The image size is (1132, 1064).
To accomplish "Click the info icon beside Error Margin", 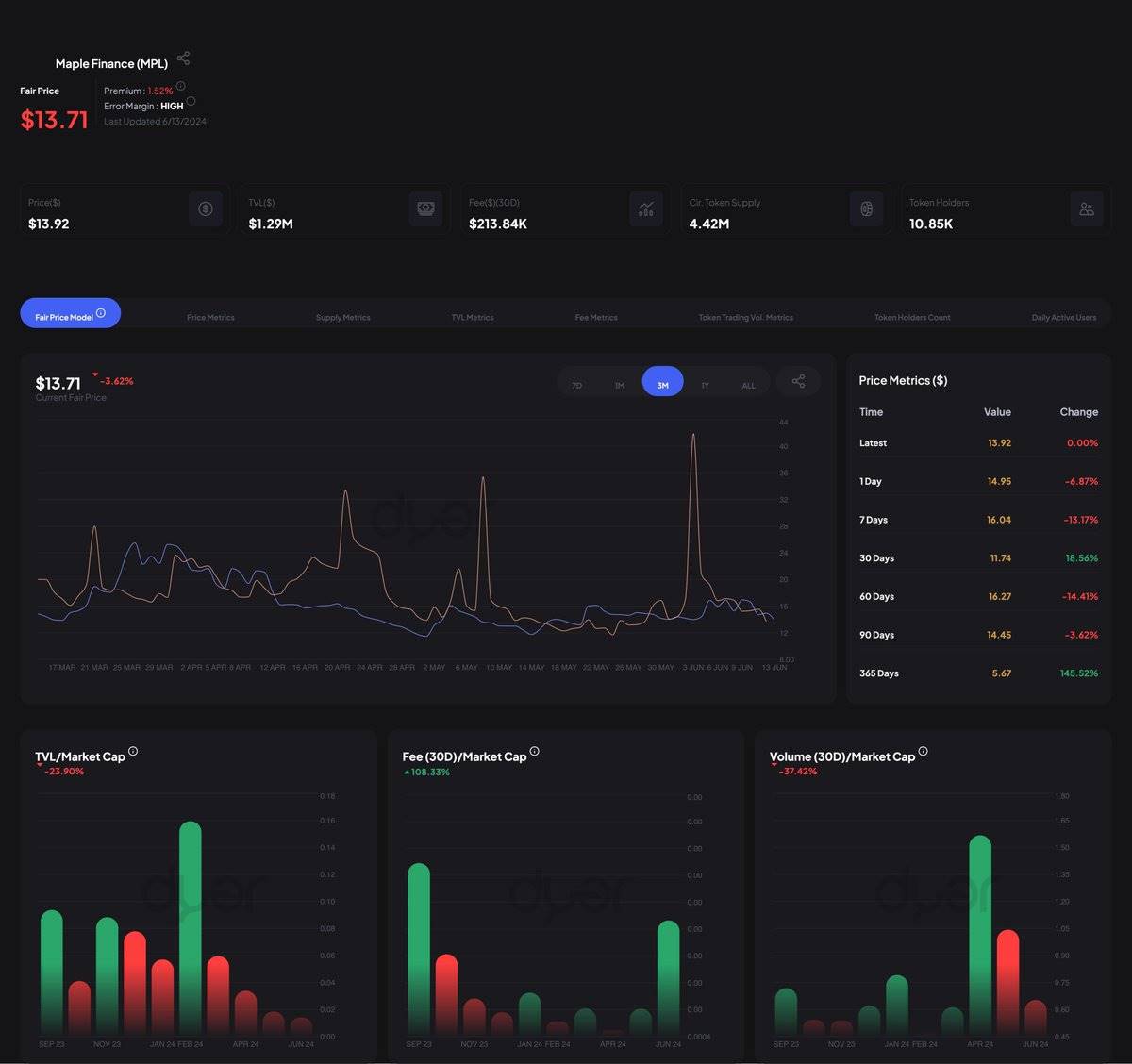I will [191, 101].
